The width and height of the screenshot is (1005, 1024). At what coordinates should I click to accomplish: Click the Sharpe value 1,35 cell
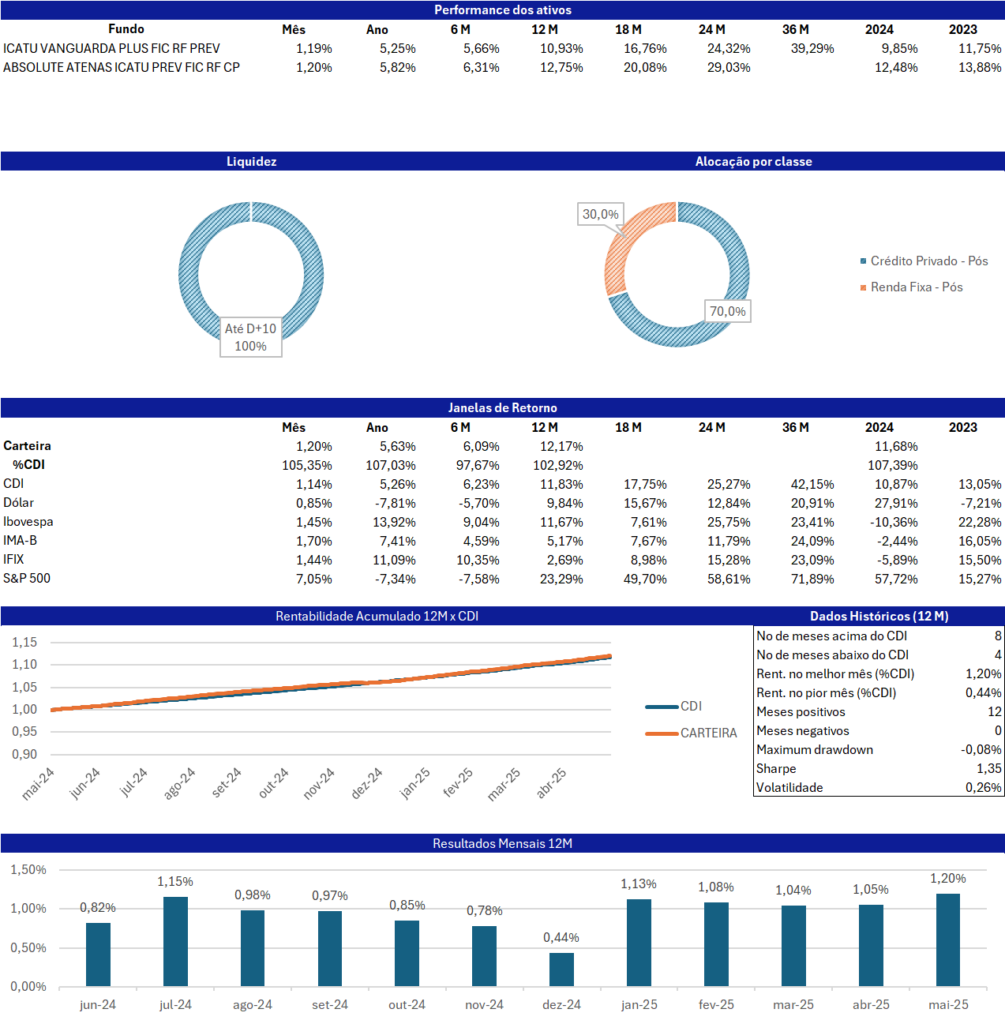tap(985, 768)
